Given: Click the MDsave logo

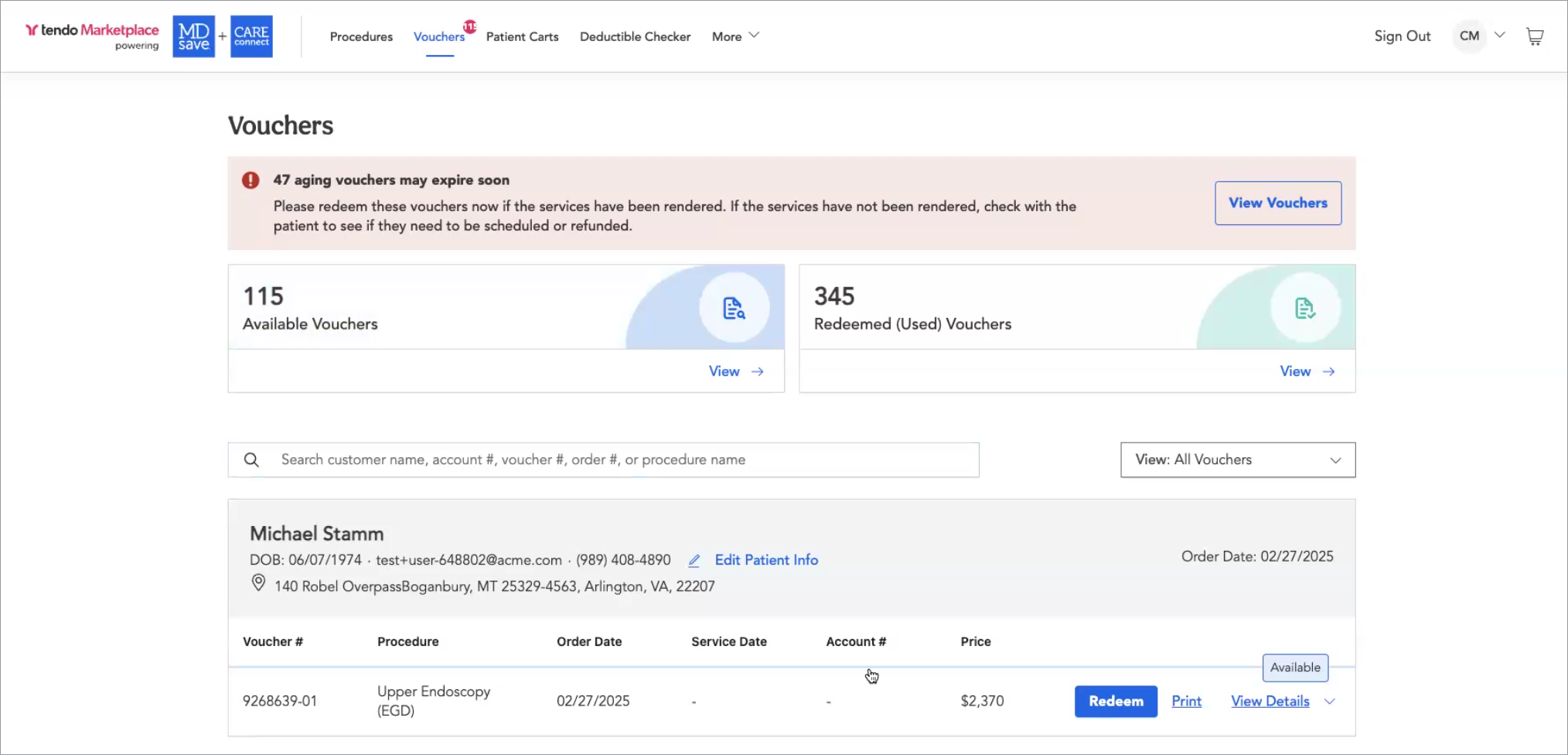Looking at the screenshot, I should (x=193, y=36).
